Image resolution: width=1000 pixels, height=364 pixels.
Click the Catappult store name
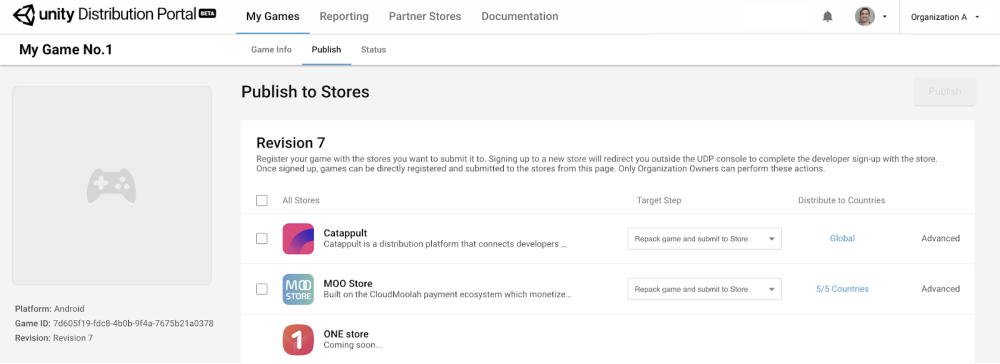(x=345, y=233)
